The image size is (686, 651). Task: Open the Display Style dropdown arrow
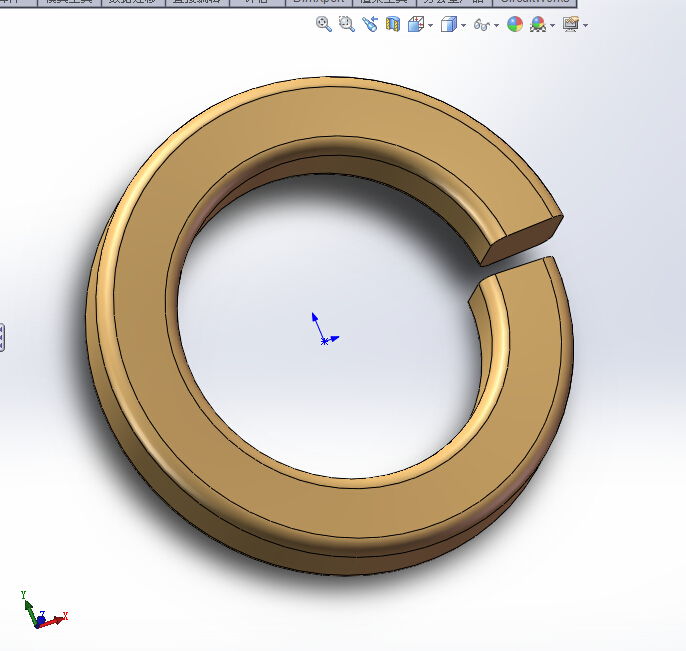(464, 25)
